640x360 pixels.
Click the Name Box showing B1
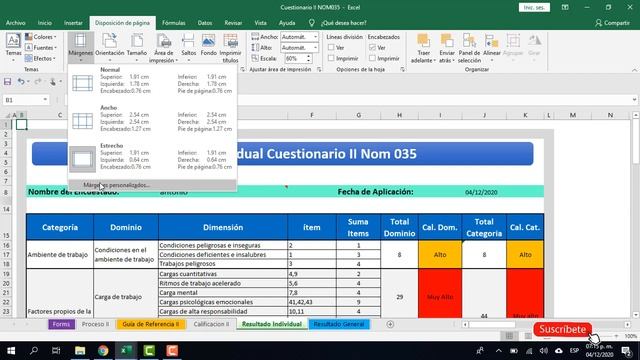(x=22, y=100)
